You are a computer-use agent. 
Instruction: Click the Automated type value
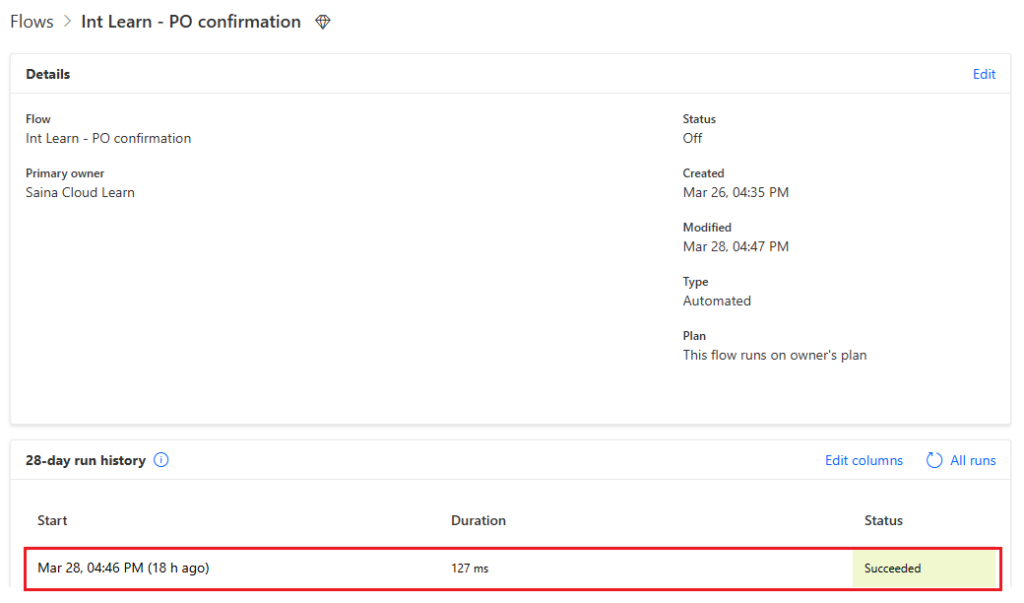pyautogui.click(x=716, y=301)
